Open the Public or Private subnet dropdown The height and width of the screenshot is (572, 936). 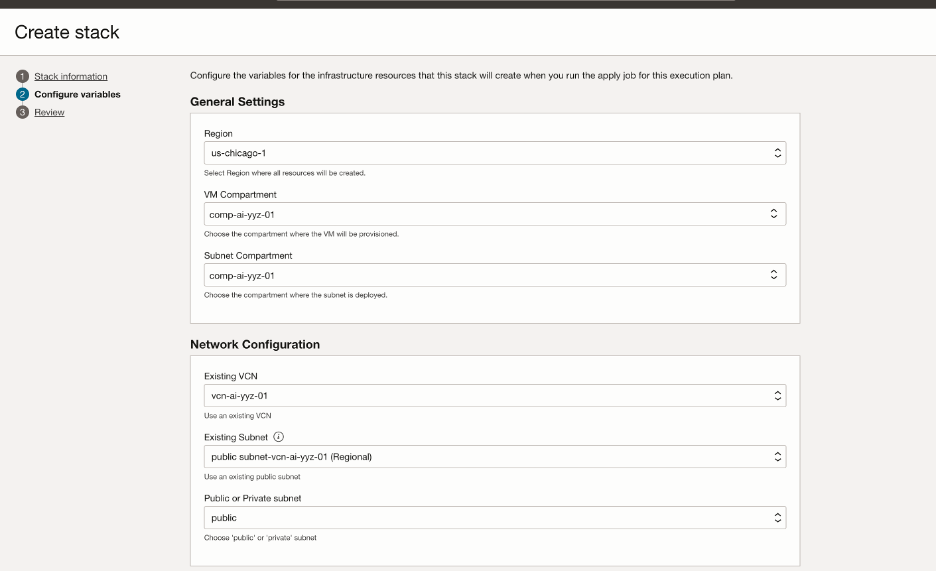coord(480,518)
